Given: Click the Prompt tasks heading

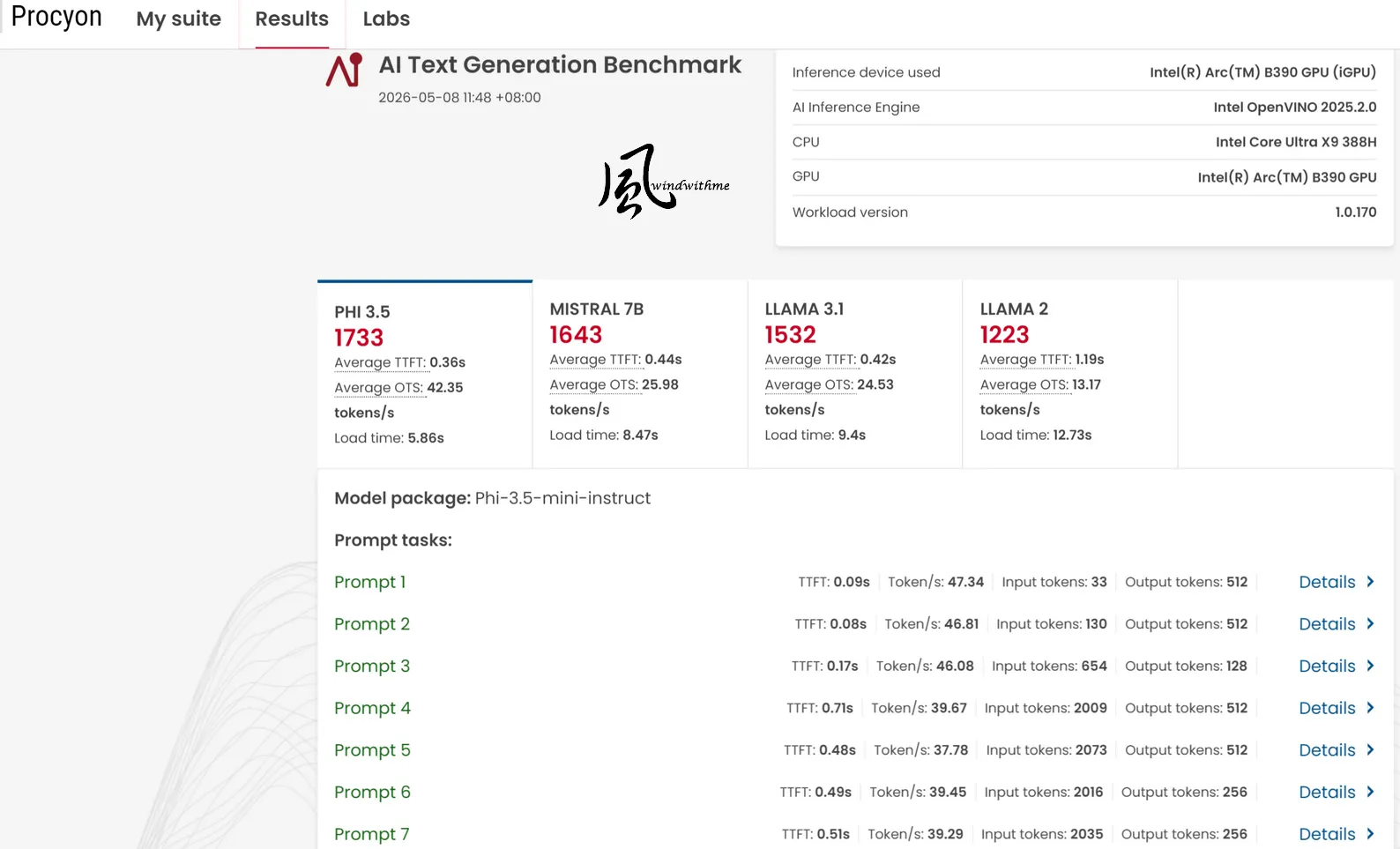Looking at the screenshot, I should coord(393,540).
